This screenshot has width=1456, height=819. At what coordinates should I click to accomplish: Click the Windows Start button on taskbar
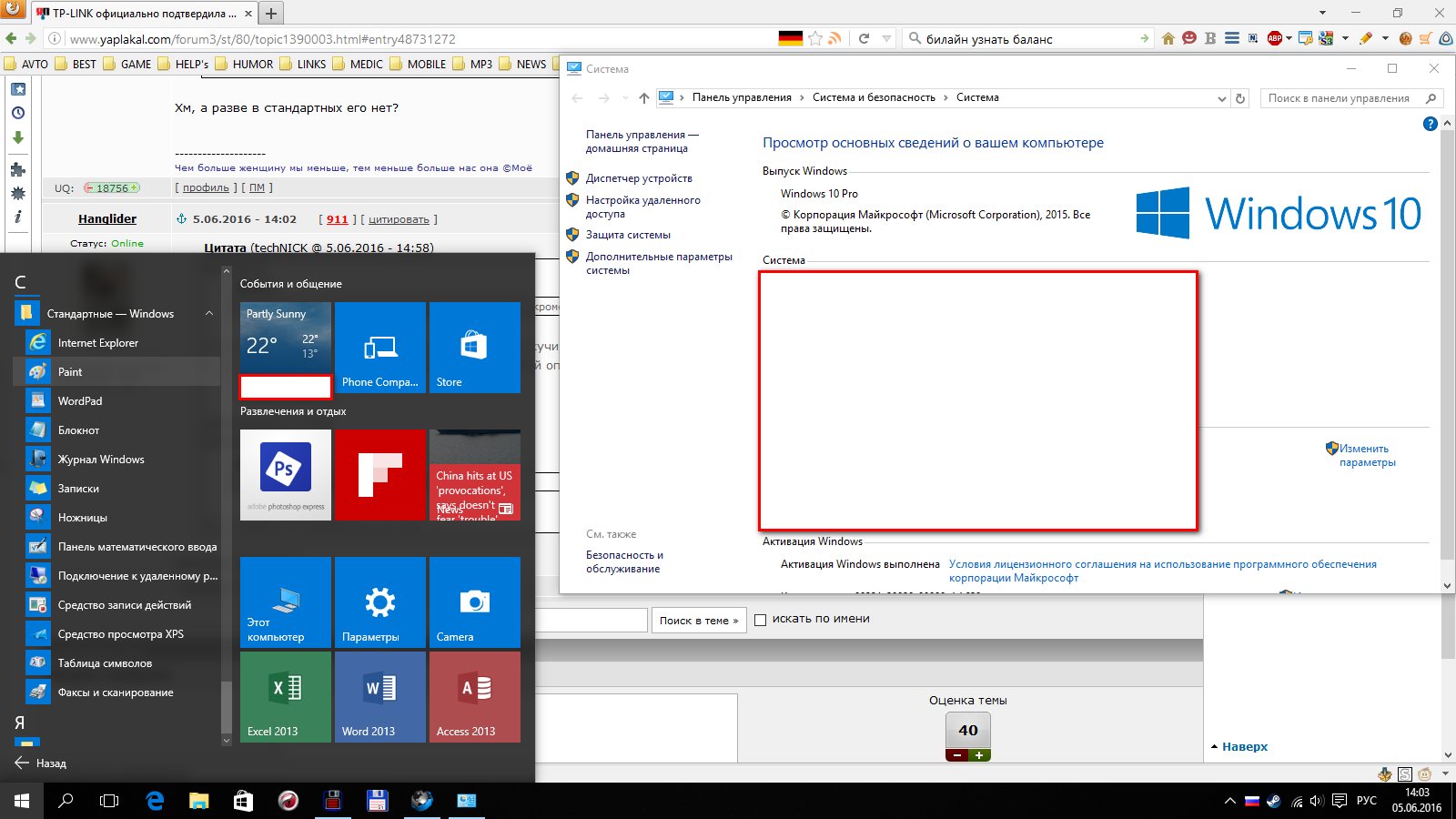[x=22, y=801]
